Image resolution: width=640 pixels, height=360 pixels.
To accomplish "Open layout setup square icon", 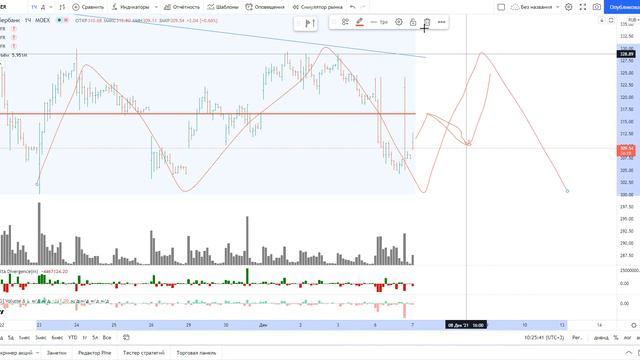I will 501,7.
